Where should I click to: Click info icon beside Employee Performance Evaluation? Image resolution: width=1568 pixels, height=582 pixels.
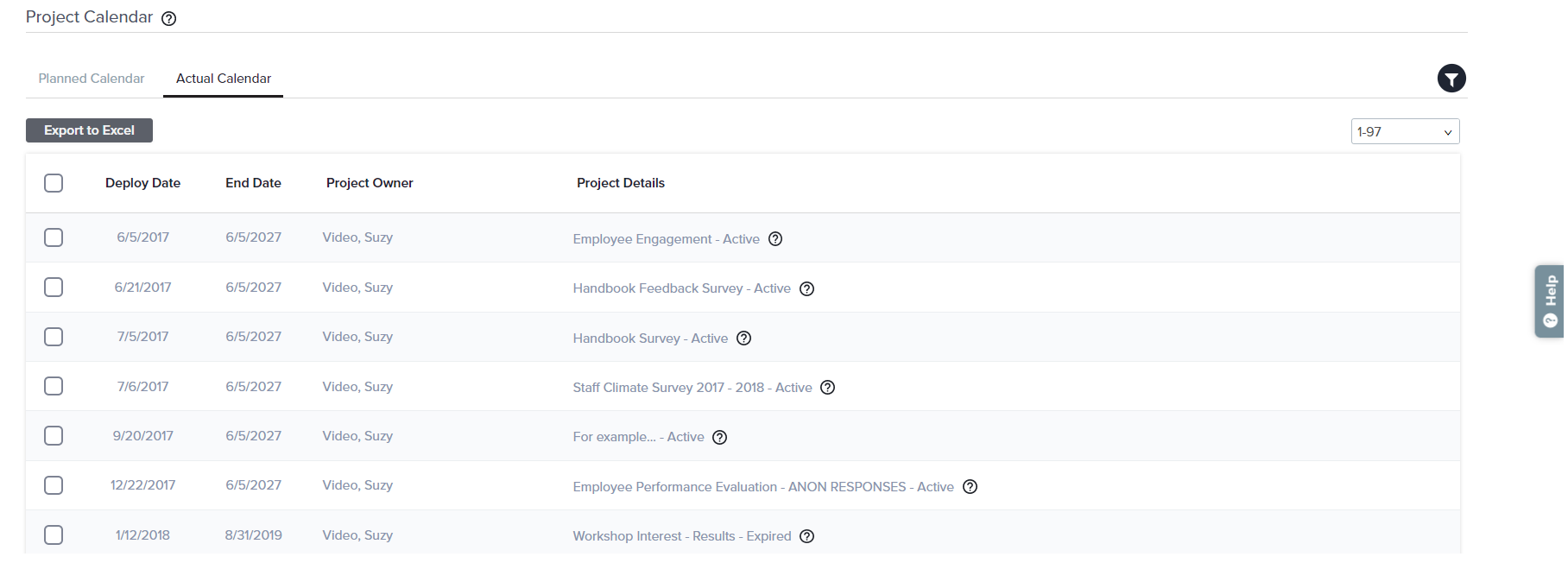coord(970,487)
